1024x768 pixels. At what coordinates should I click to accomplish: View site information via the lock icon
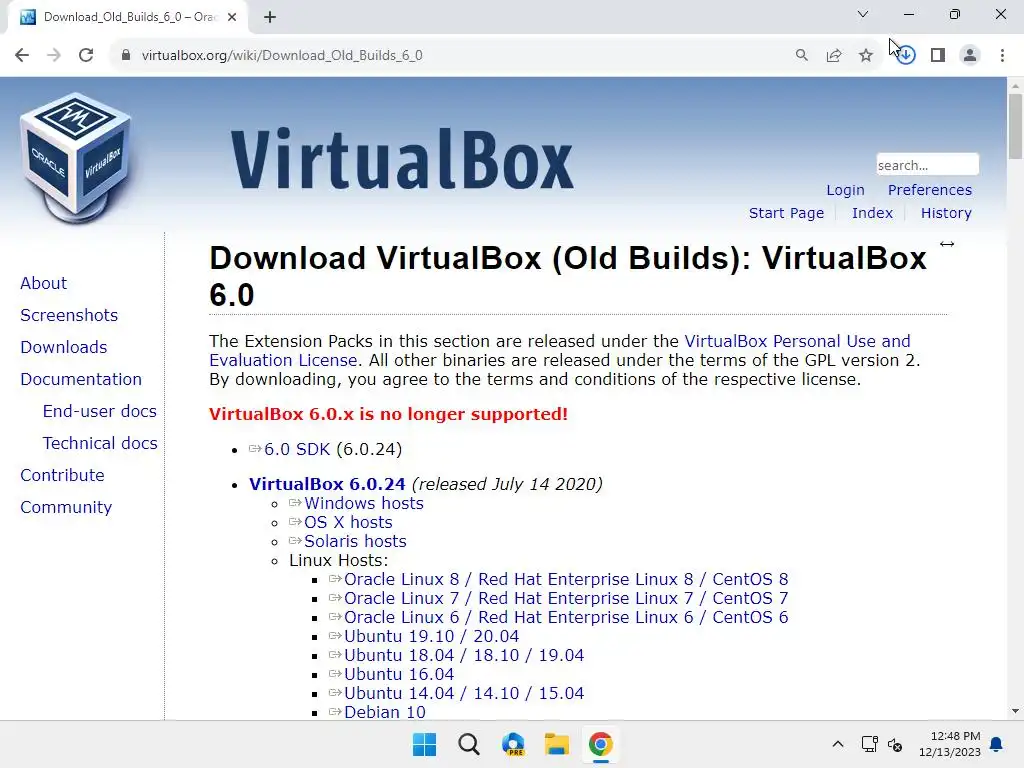point(126,56)
